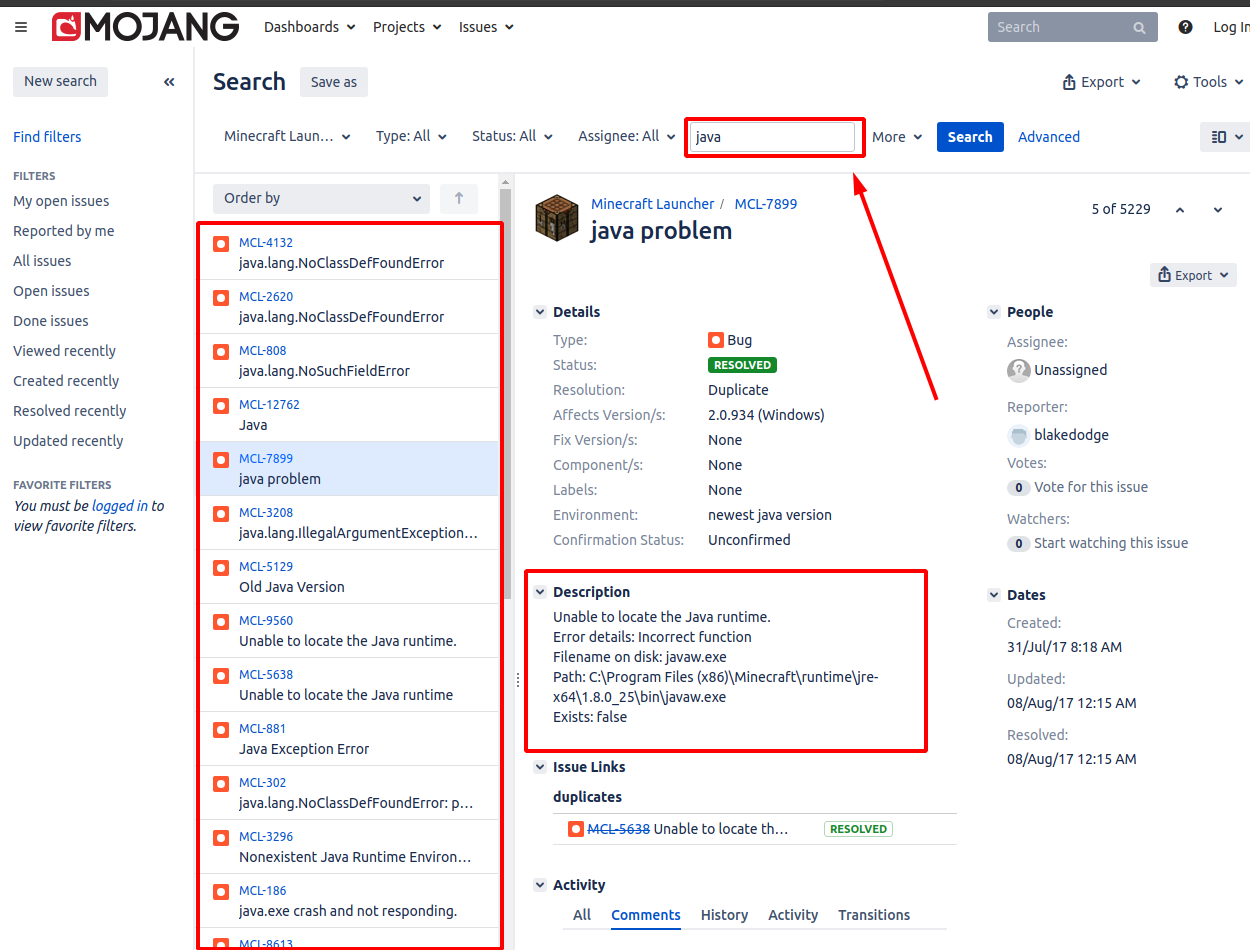Click bug icon next to MCL-4132
This screenshot has height=950, width=1250.
(221, 243)
